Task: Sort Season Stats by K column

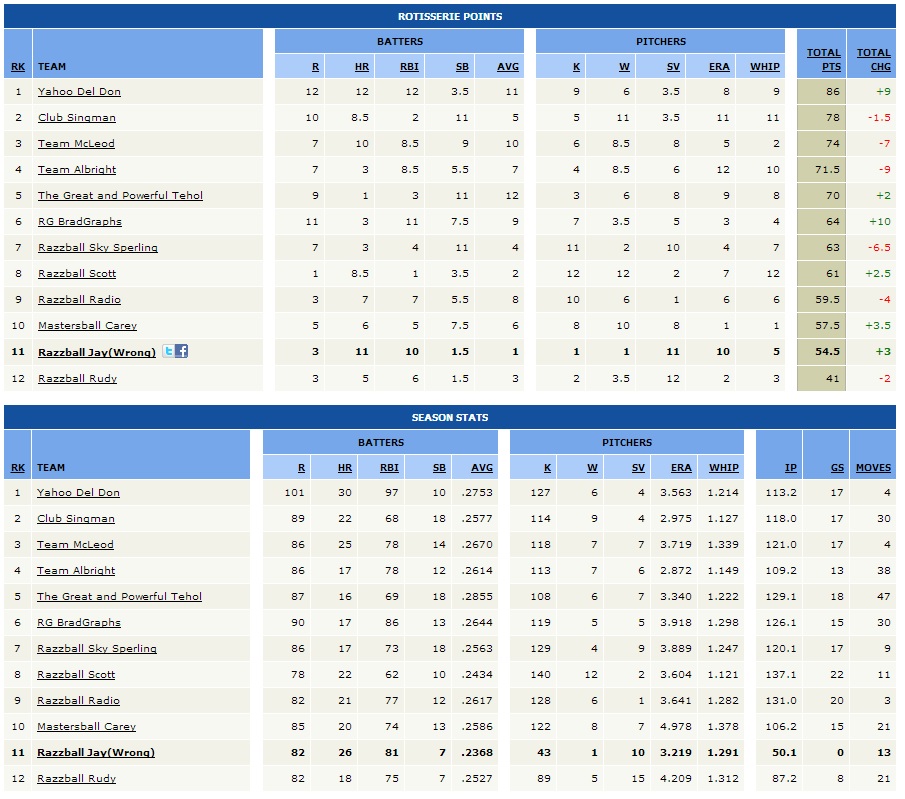Action: point(547,468)
